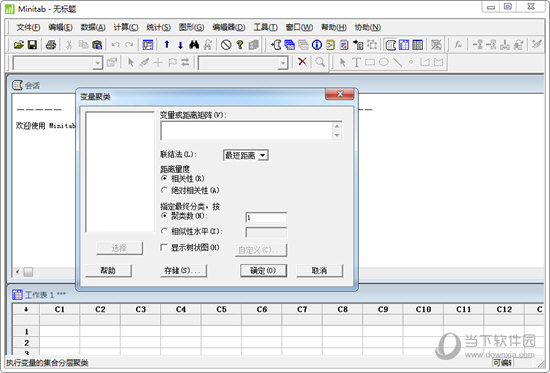This screenshot has width=550, height=373.
Task: Click the 取消 button
Action: tap(319, 270)
